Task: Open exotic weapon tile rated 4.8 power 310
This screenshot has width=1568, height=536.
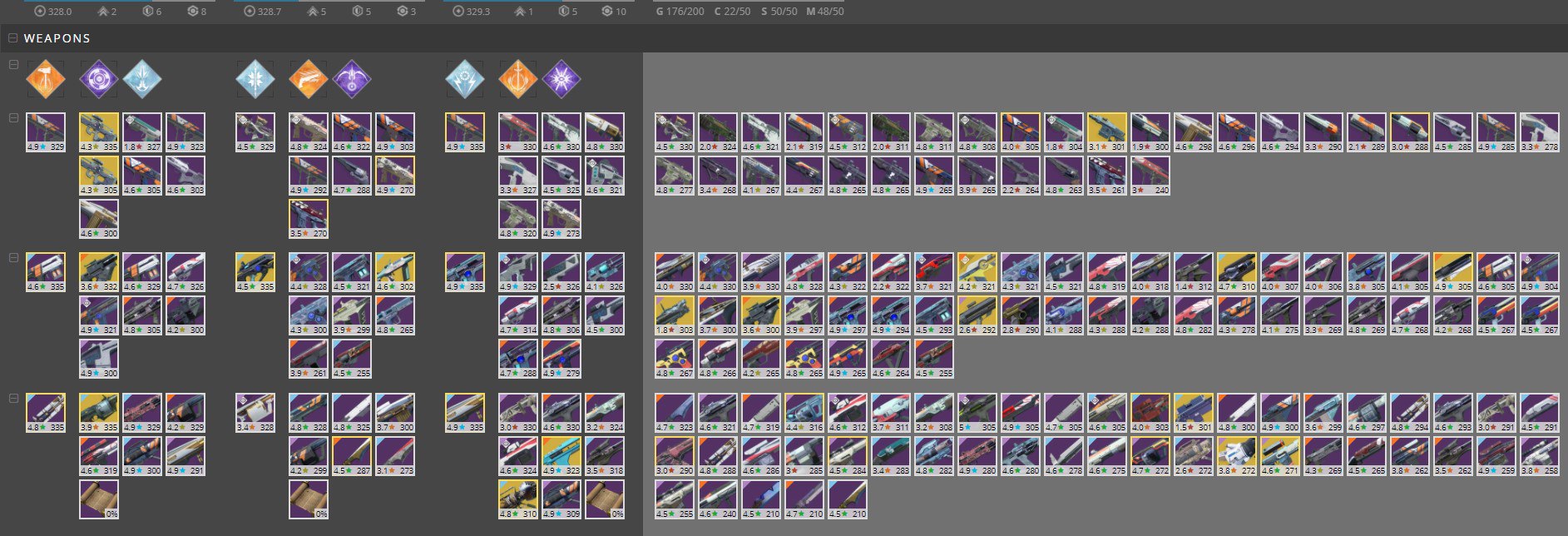Action: [x=518, y=499]
